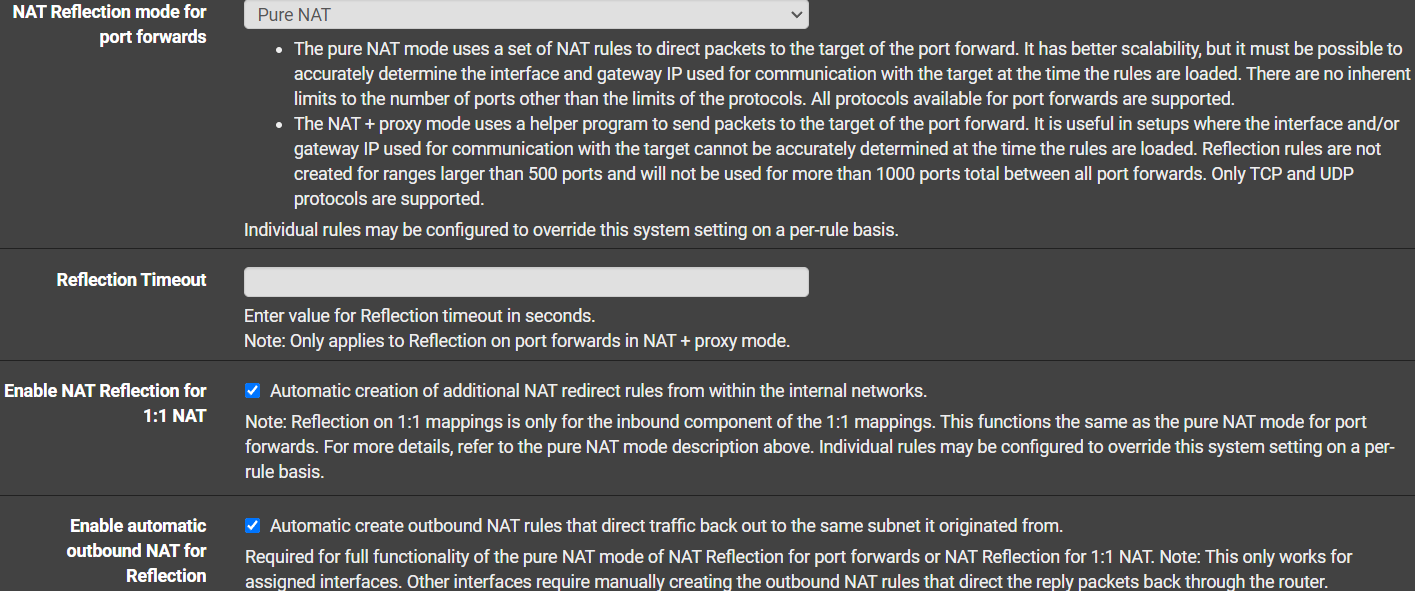1415x591 pixels.
Task: Focus the Reflection Timeout input field
Action: pos(526,282)
